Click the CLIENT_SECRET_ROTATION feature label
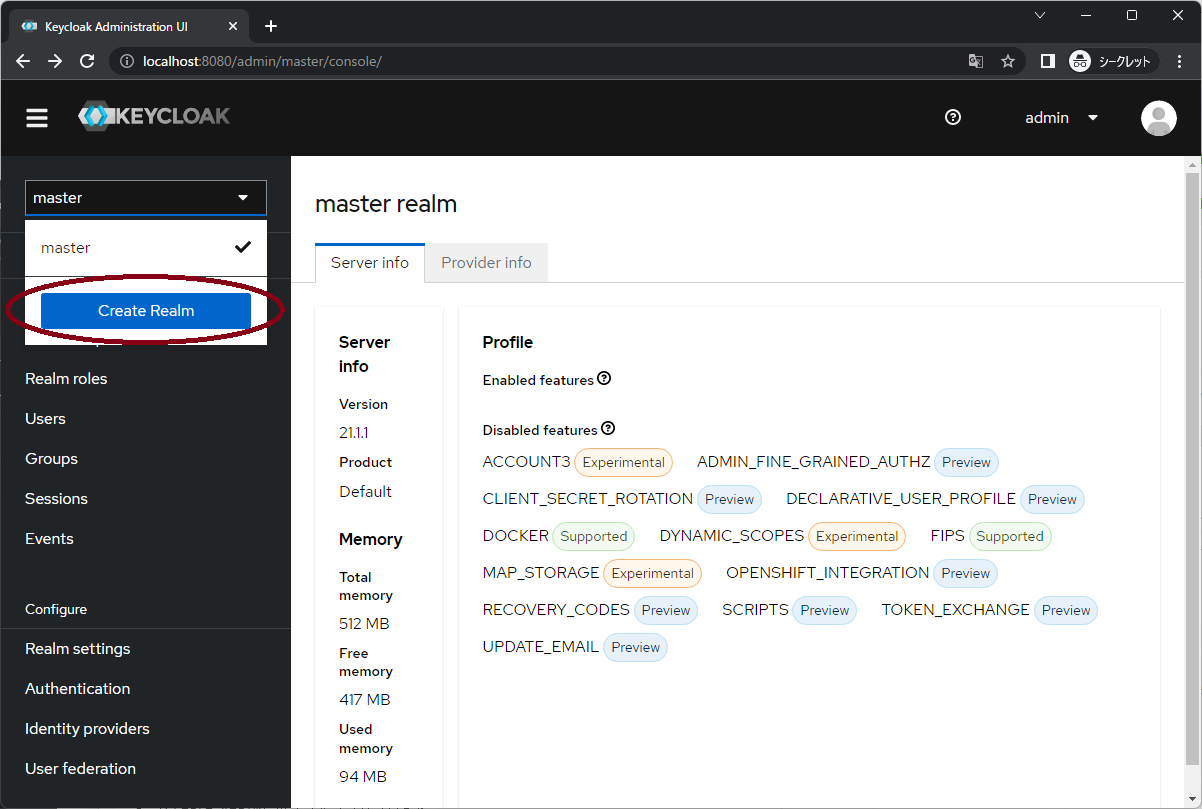Image resolution: width=1202 pixels, height=809 pixels. 588,498
